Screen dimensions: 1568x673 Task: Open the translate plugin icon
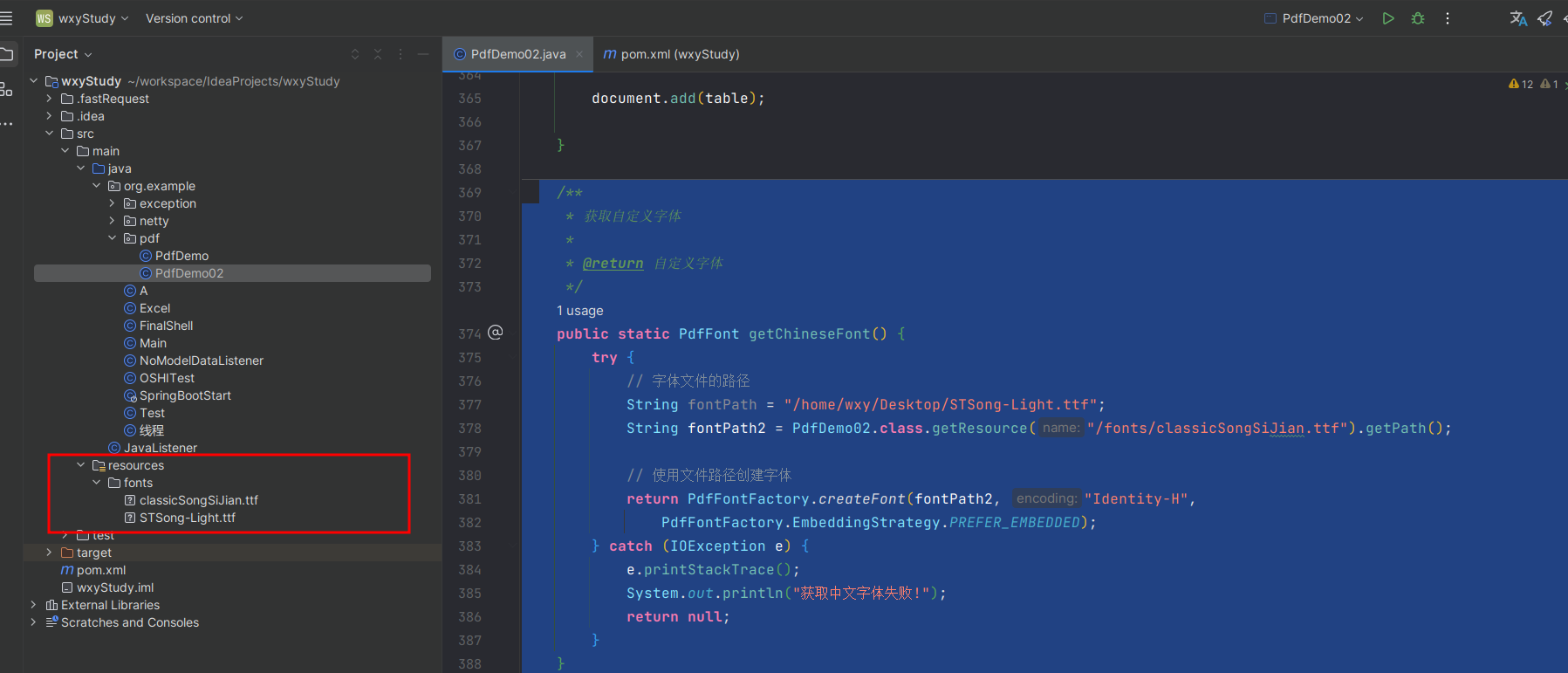pos(1518,18)
